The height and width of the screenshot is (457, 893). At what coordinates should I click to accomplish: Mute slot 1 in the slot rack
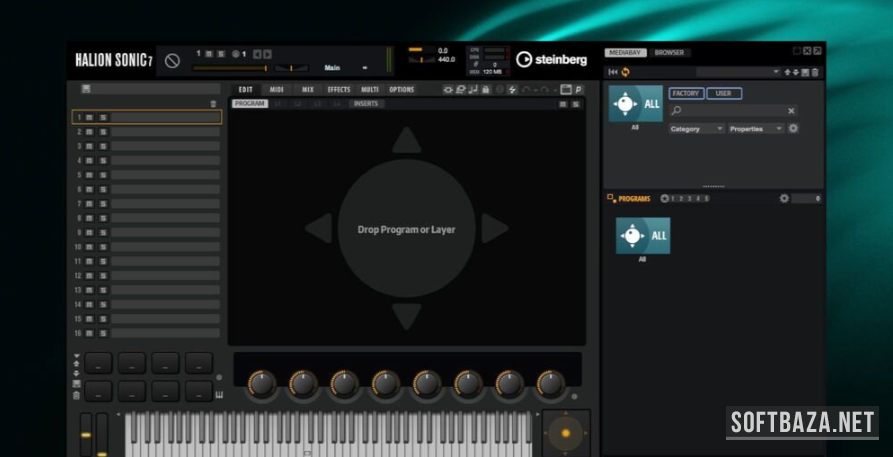89,117
